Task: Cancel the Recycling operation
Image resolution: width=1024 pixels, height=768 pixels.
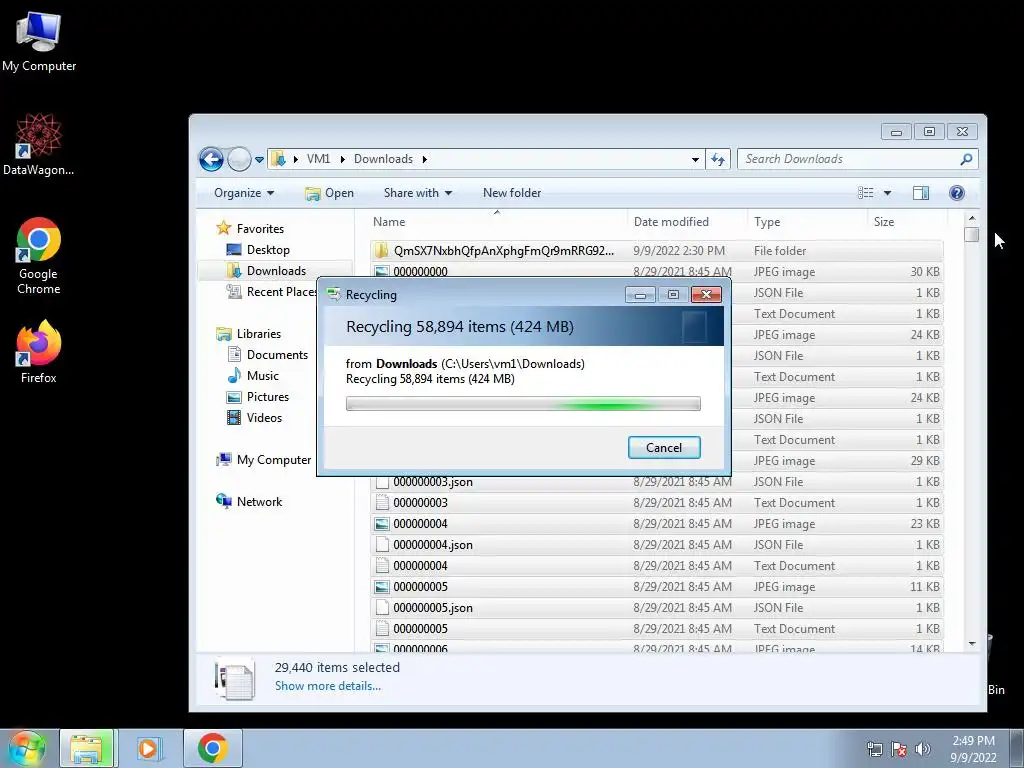Action: pyautogui.click(x=664, y=447)
